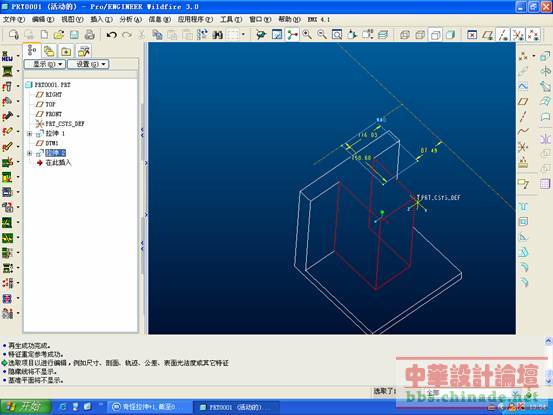Select the DTM1 datum plane item
553x415 pixels.
point(52,143)
